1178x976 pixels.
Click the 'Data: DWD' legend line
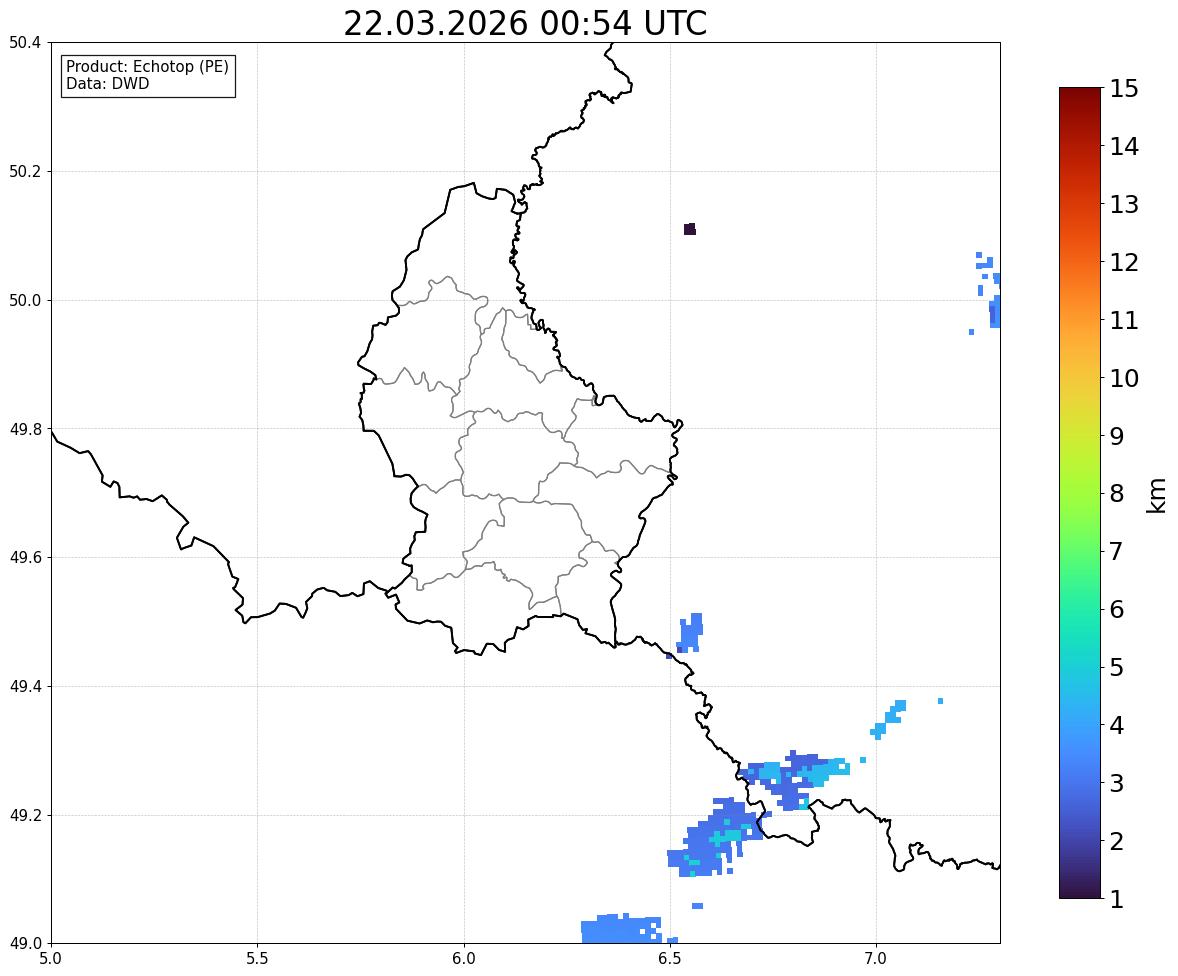tap(107, 83)
